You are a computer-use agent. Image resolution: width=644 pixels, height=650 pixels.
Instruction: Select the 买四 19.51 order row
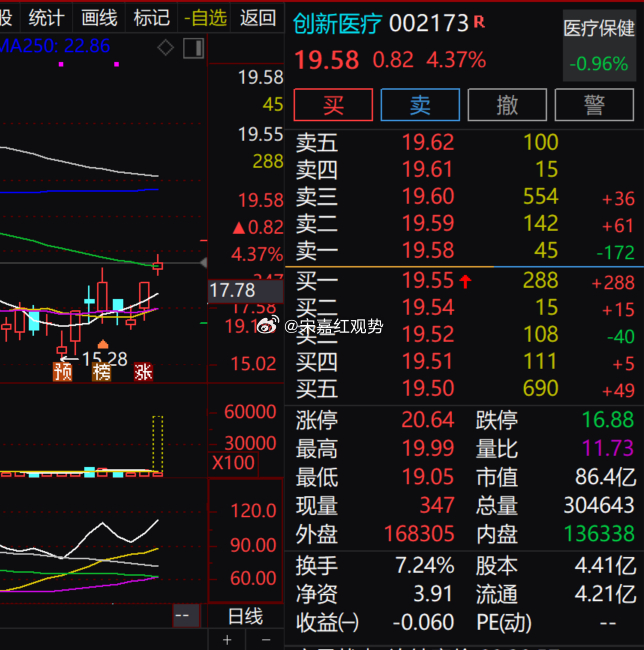pos(464,361)
